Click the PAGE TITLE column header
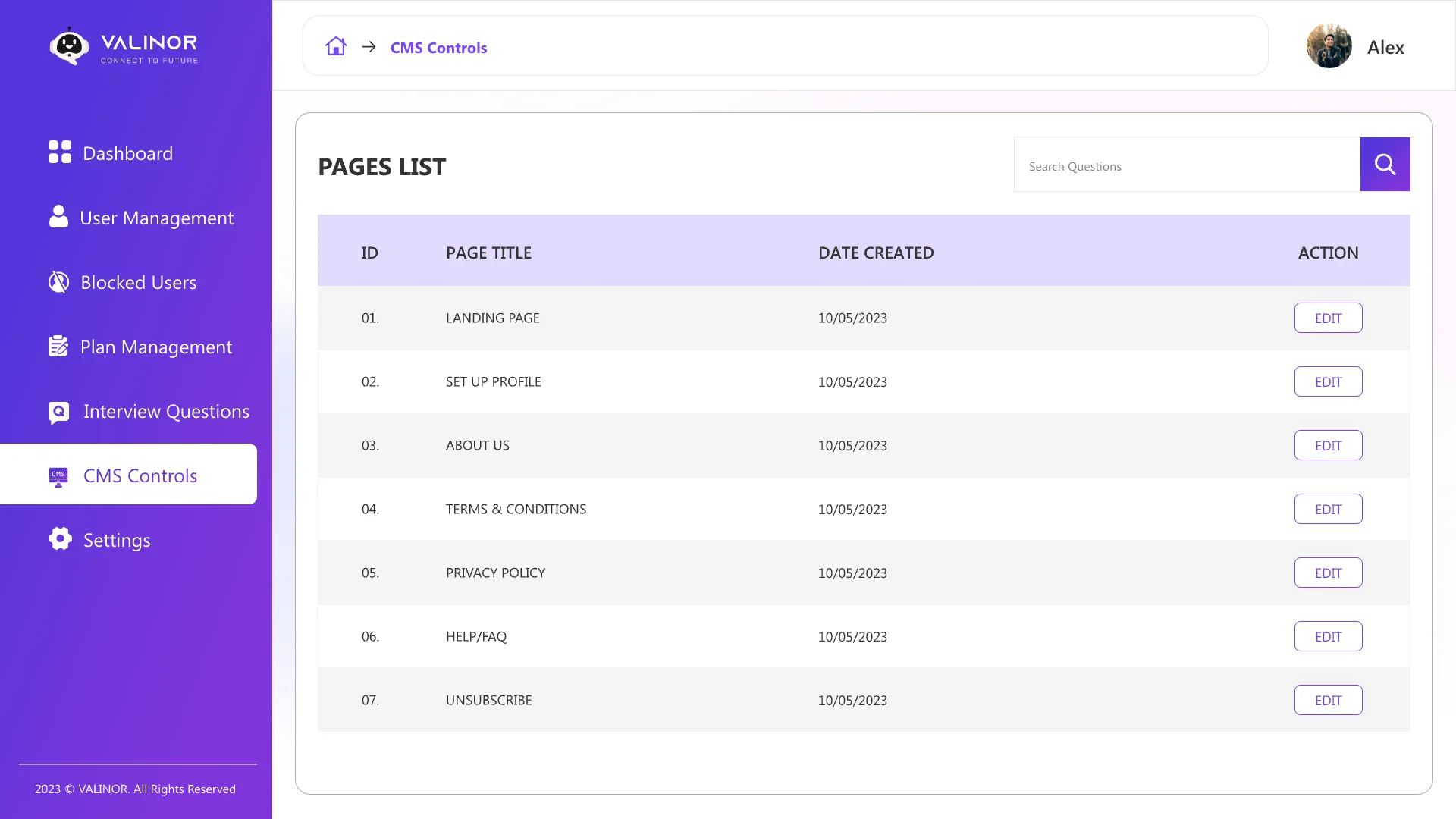Image resolution: width=1456 pixels, height=819 pixels. (x=488, y=253)
